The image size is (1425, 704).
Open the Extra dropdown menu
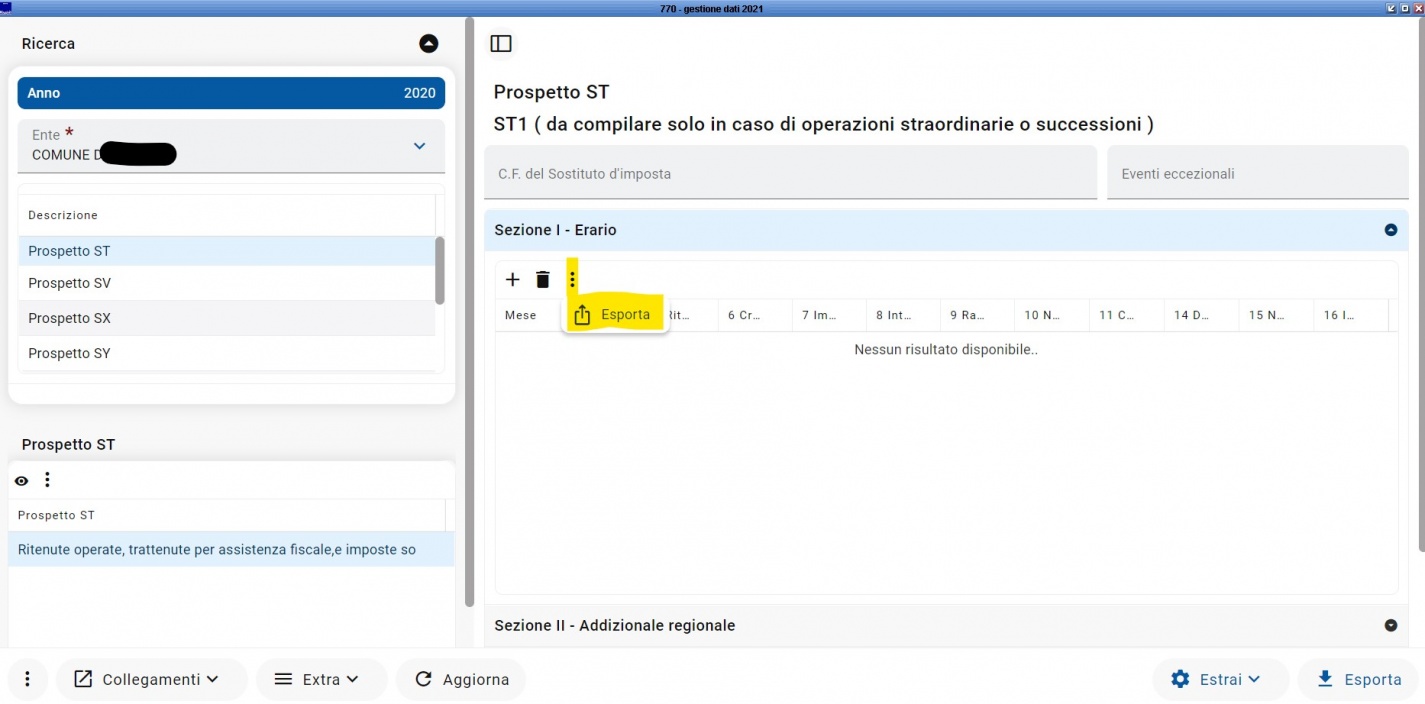[x=321, y=679]
